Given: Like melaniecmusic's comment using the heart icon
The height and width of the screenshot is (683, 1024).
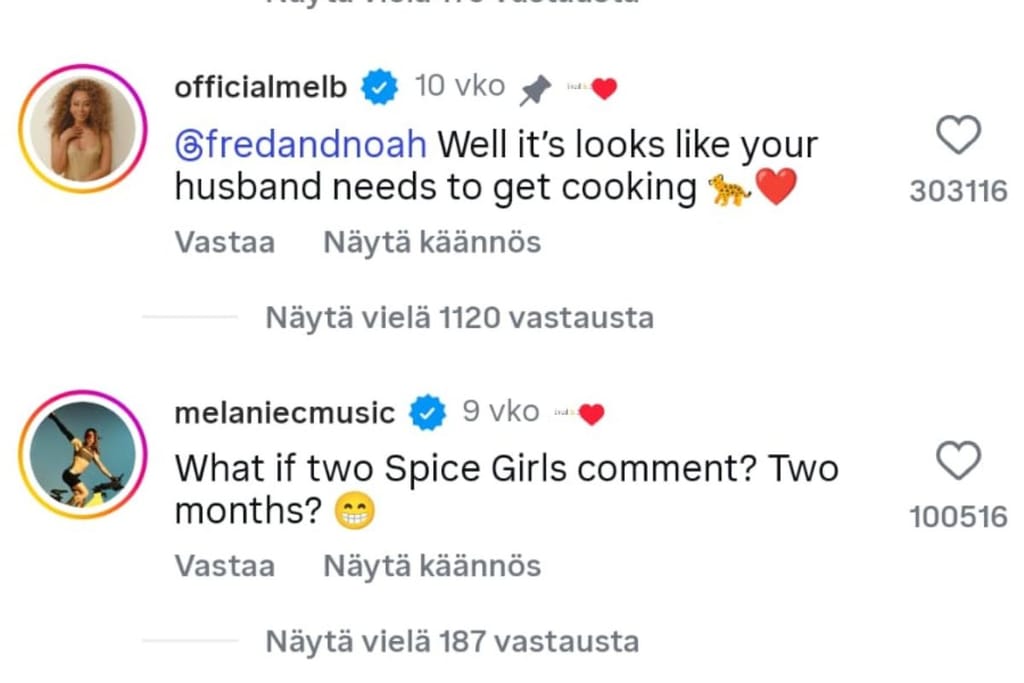Looking at the screenshot, I should click(x=958, y=460).
